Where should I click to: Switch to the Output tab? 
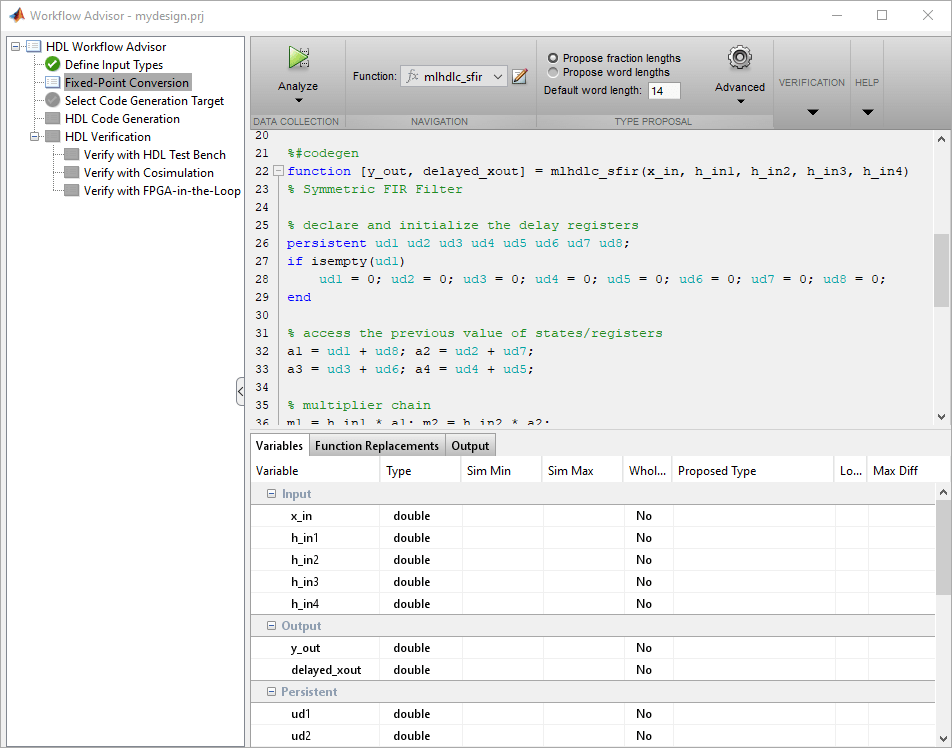470,446
